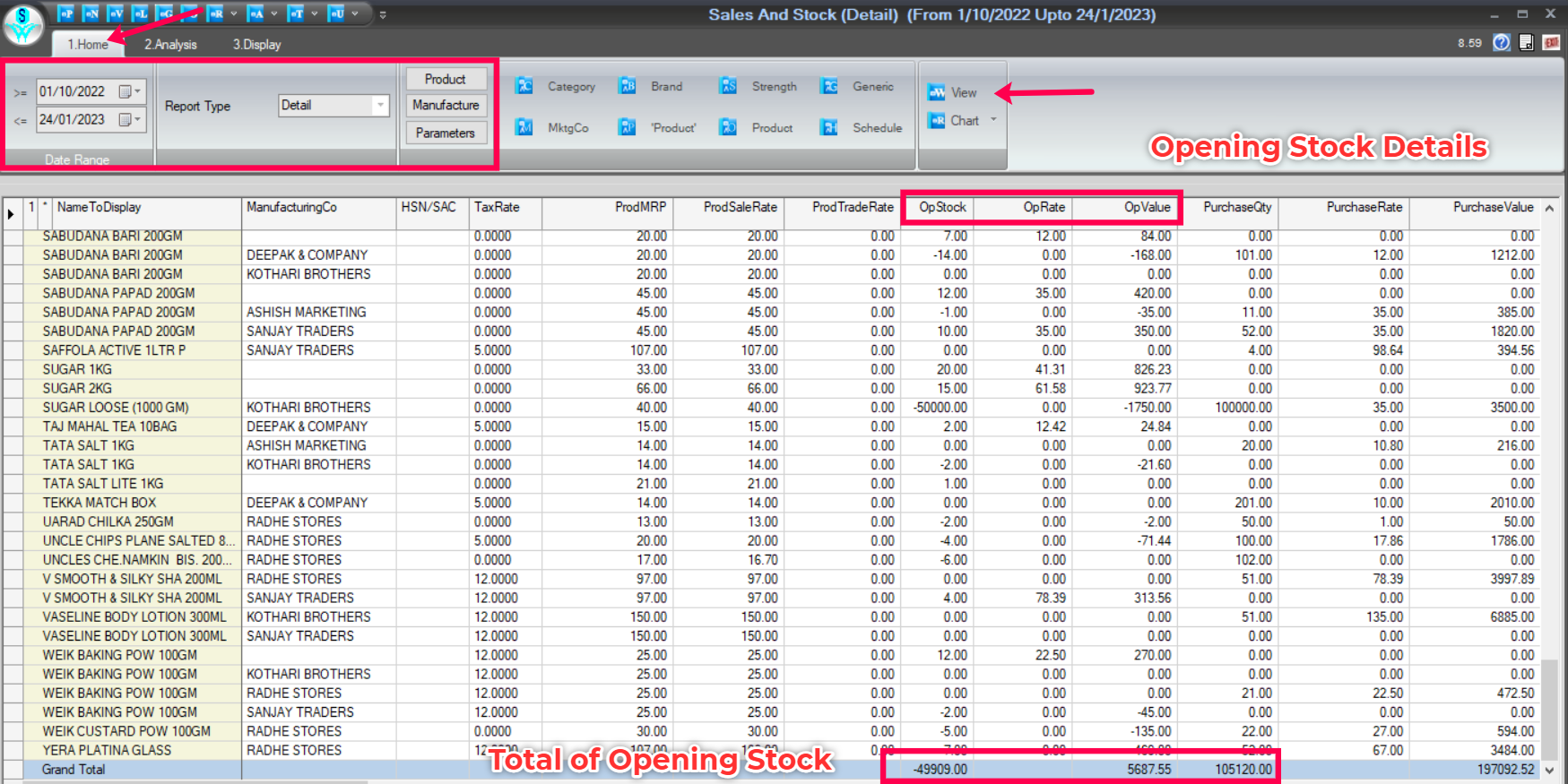Click the Manufacture button
Viewport: 1568px width, 784px height.
(446, 105)
